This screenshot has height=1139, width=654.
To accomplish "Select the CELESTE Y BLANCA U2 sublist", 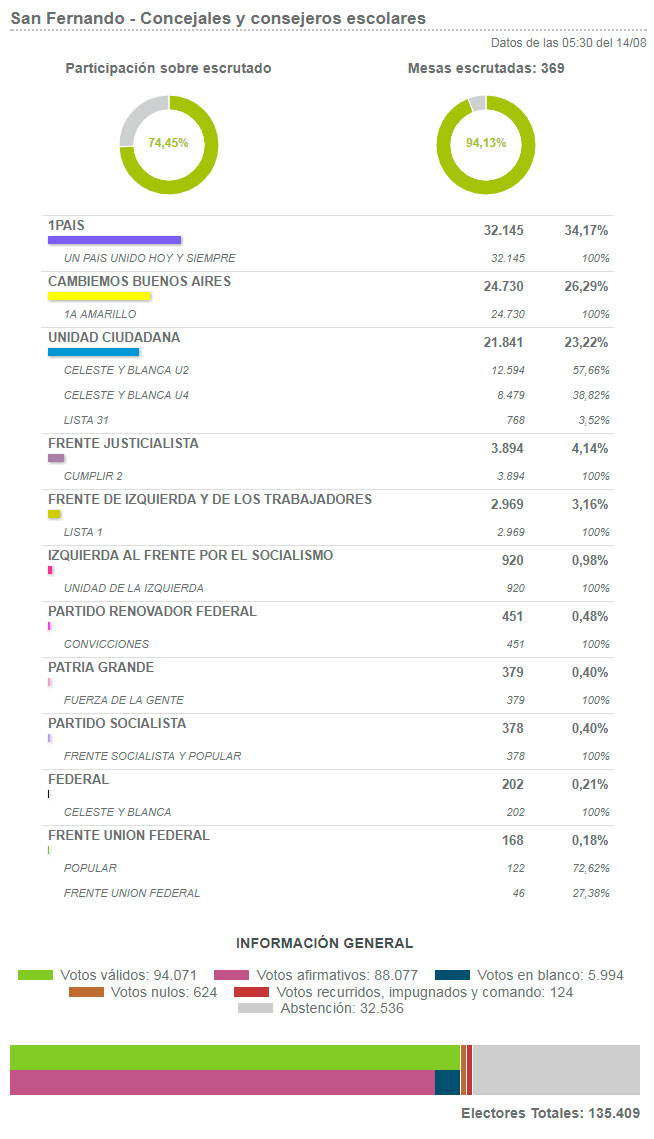I will (x=126, y=370).
